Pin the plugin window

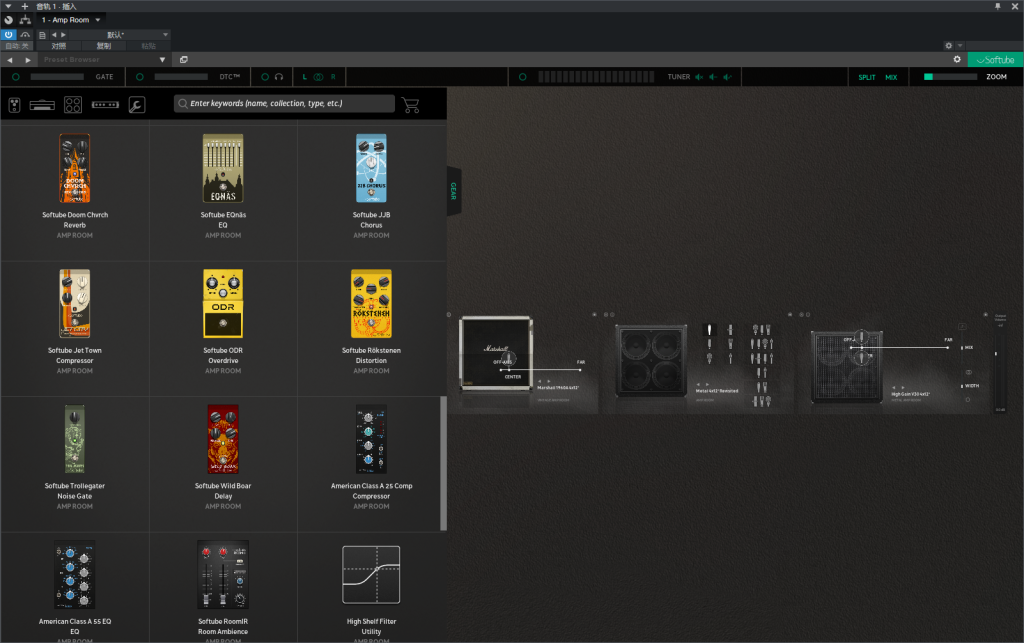click(x=997, y=6)
